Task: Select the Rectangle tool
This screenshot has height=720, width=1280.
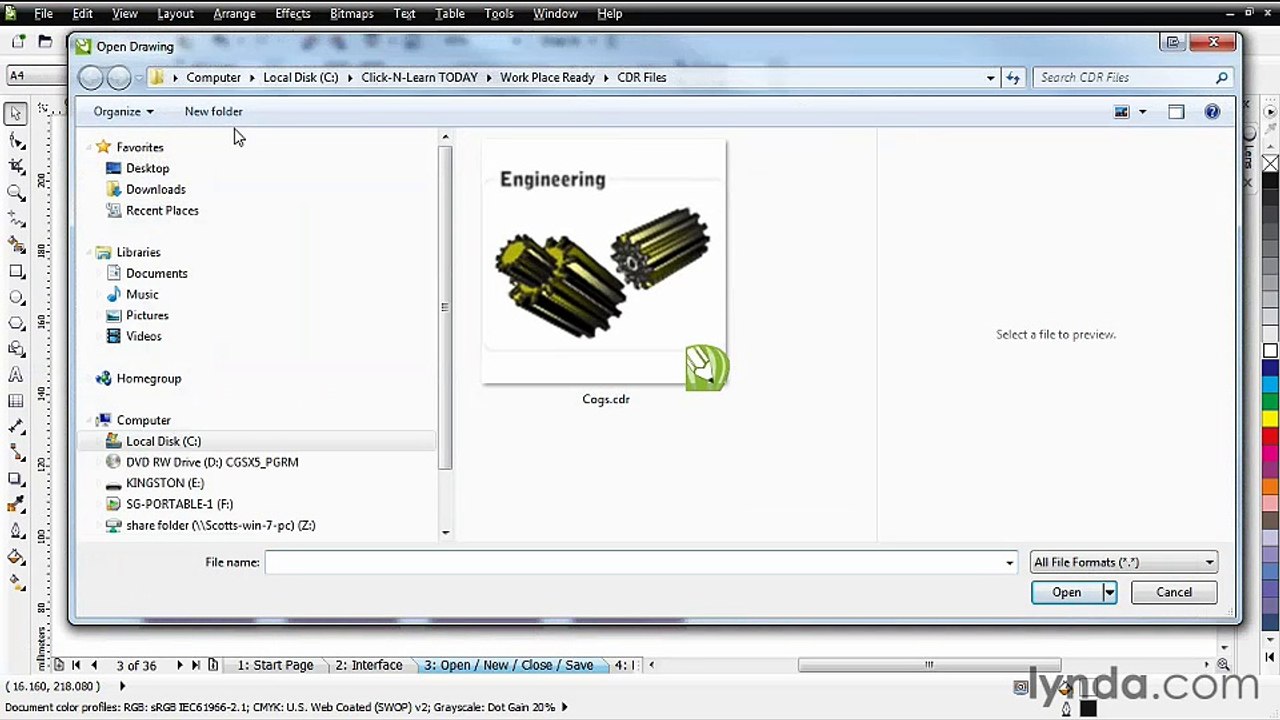Action: point(16,271)
